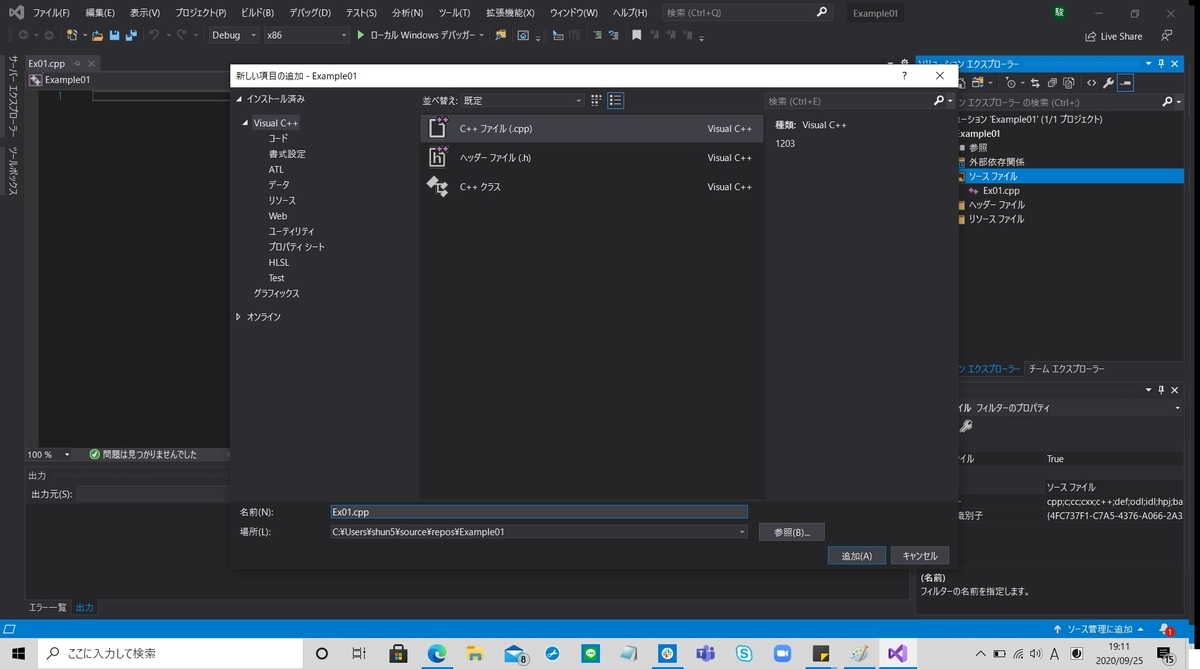This screenshot has width=1200, height=669.
Task: Open the ファイル(F) menu
Action: coord(51,13)
